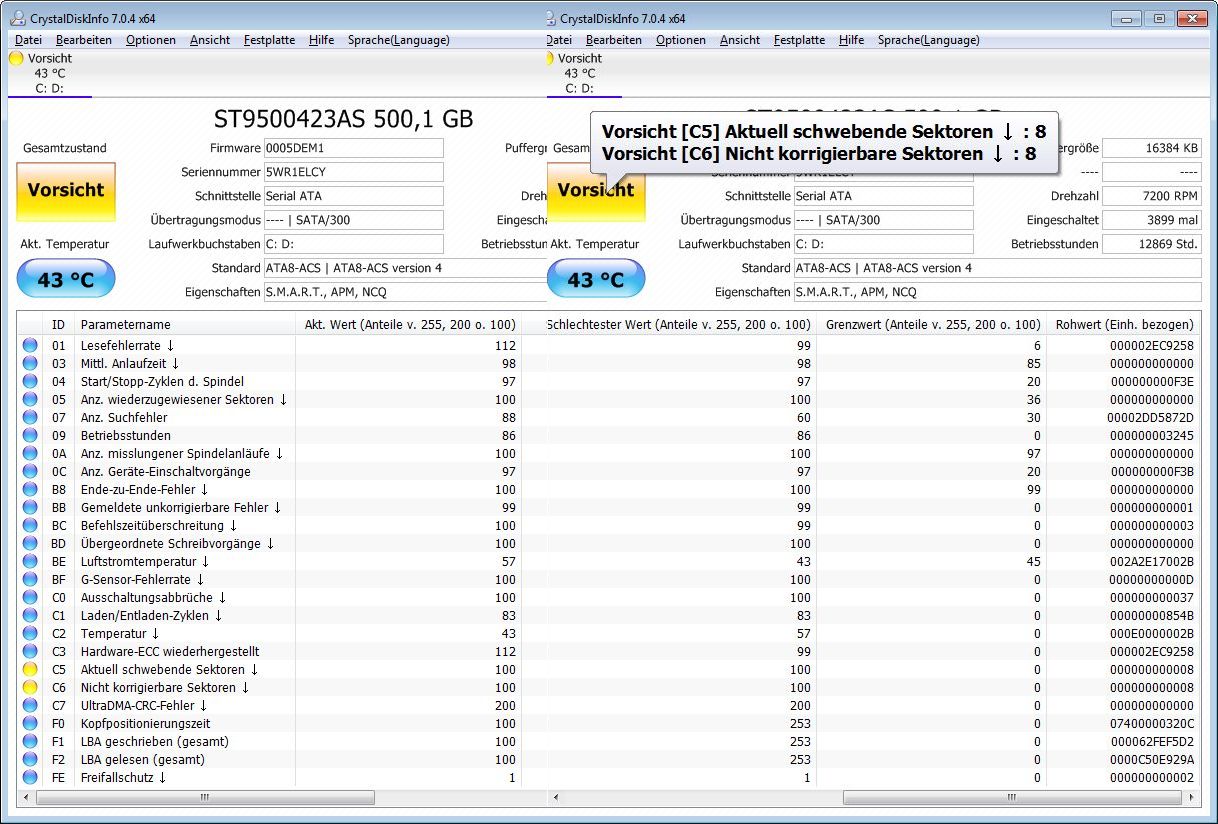Click the 43 °C temperature button in the left window
The image size is (1218, 824).
point(66,280)
